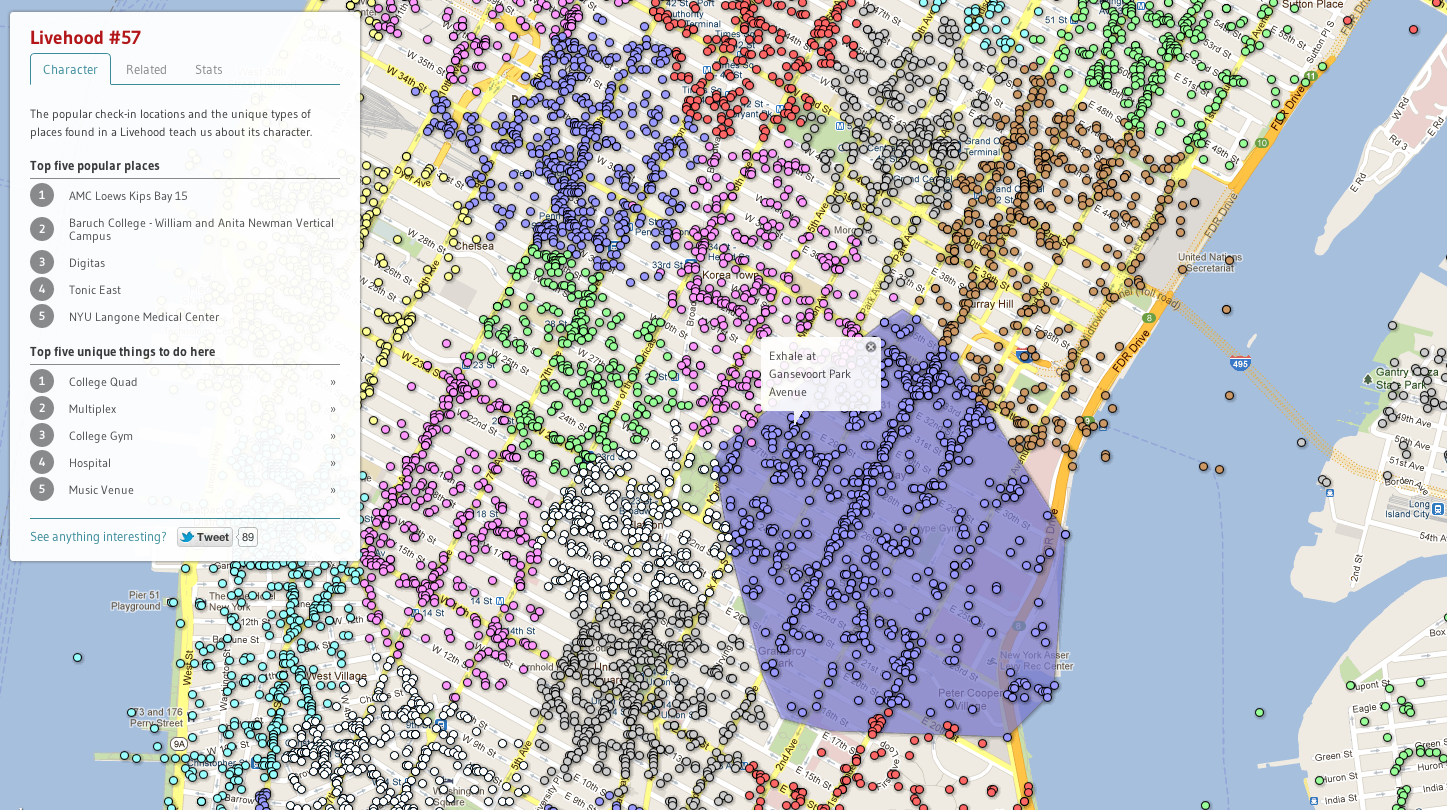Click the Twitter bird Tweet button
Viewport: 1447px width, 810px height.
point(204,537)
